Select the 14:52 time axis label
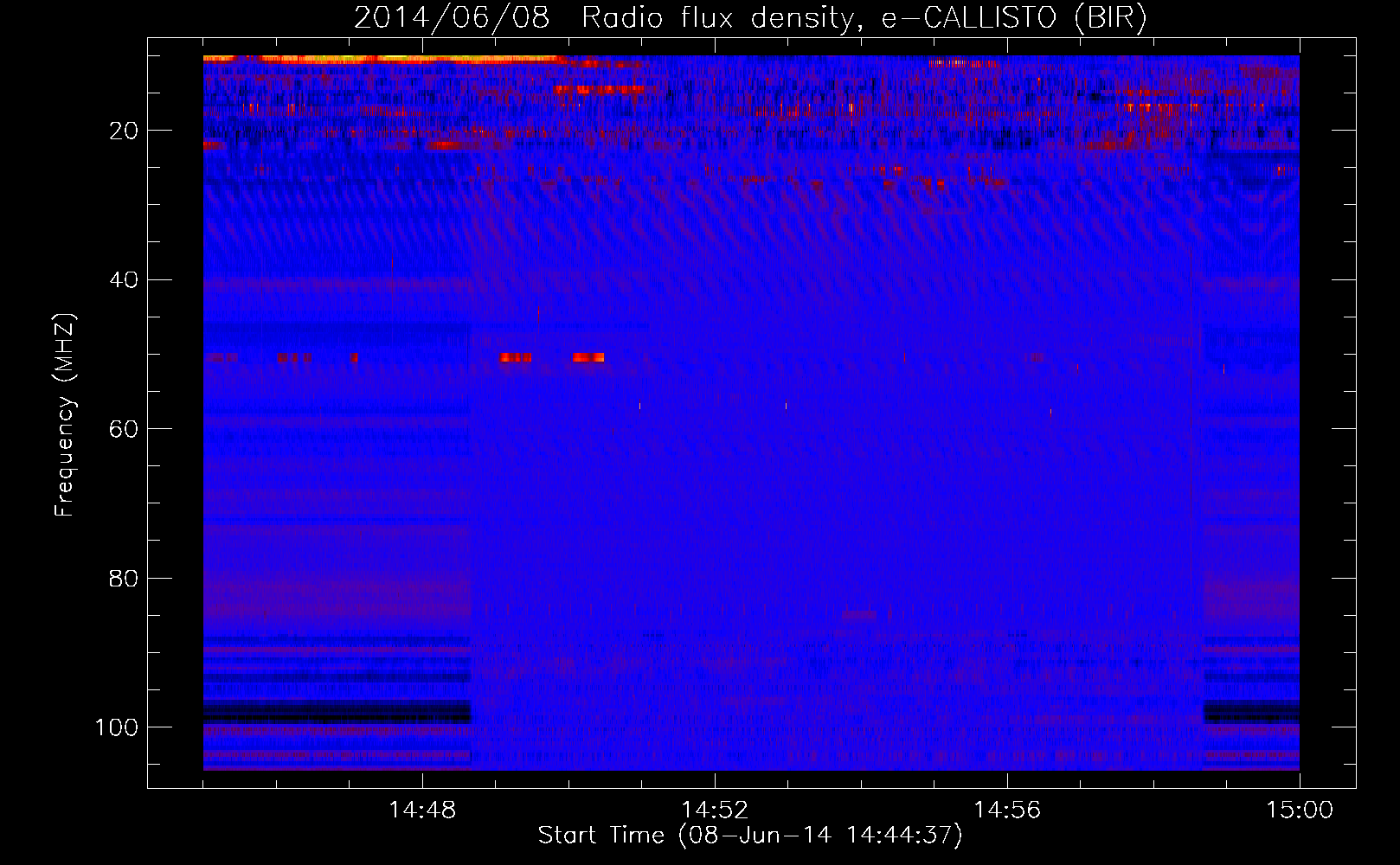This screenshot has height=865, width=1400. 715,811
